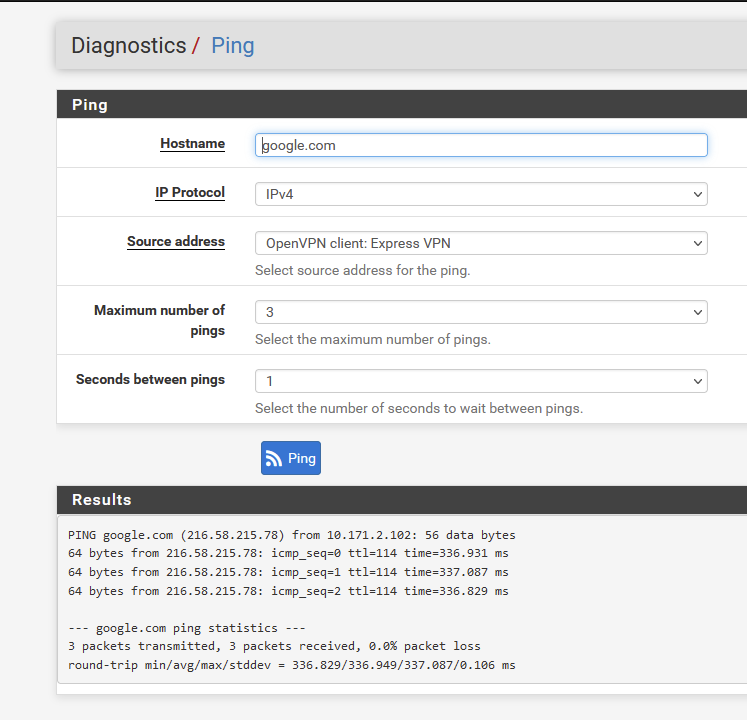
Task: Click the chevron arrow of Maximum pings select
Action: 697,313
